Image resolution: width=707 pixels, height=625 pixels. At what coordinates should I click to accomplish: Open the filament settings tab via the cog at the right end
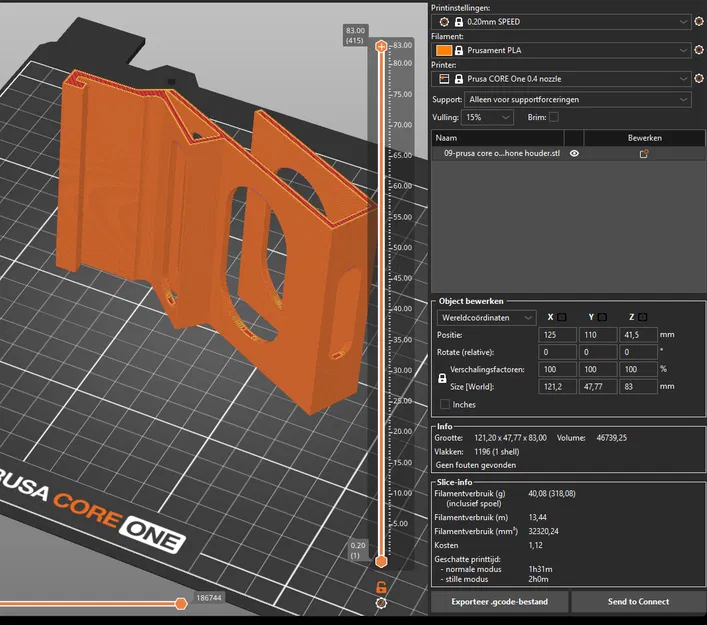699,50
